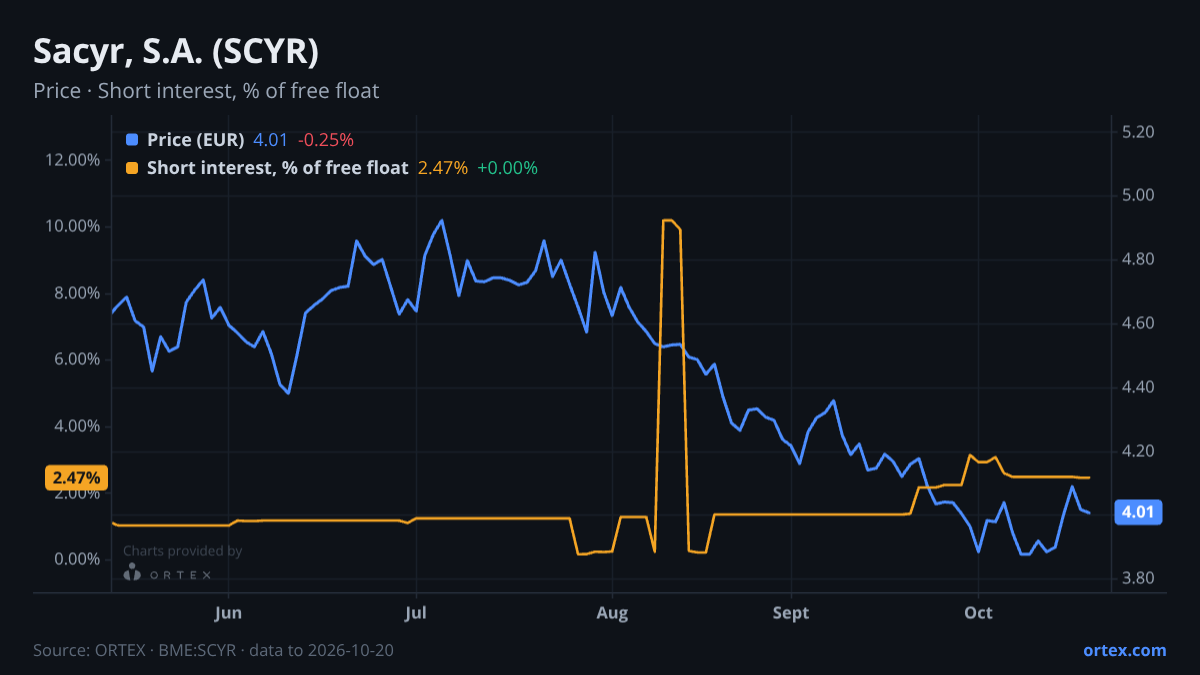The image size is (1200, 675).
Task: Select 'Short interest, % of free float' legend label
Action: click(x=278, y=168)
